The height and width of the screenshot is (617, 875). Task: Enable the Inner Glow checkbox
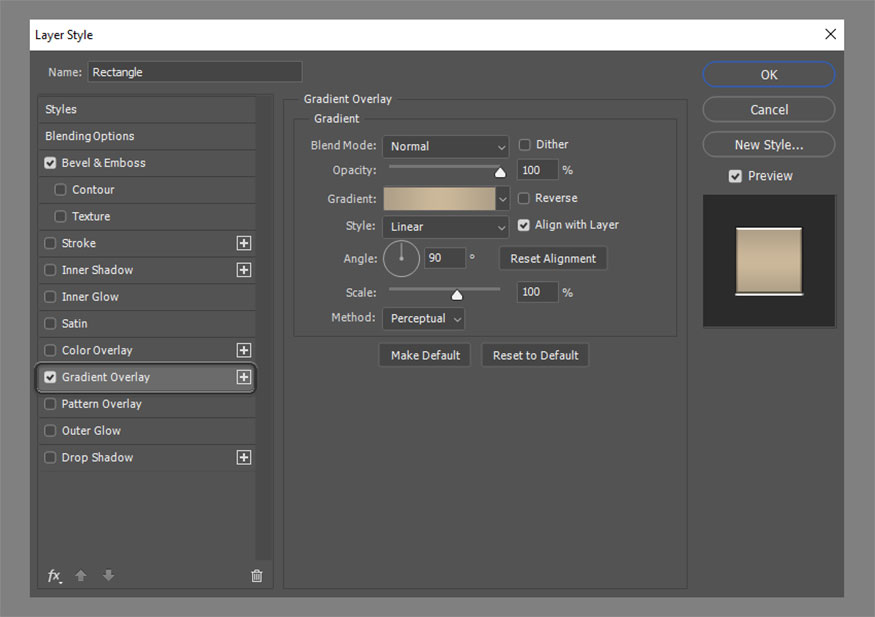coord(50,297)
